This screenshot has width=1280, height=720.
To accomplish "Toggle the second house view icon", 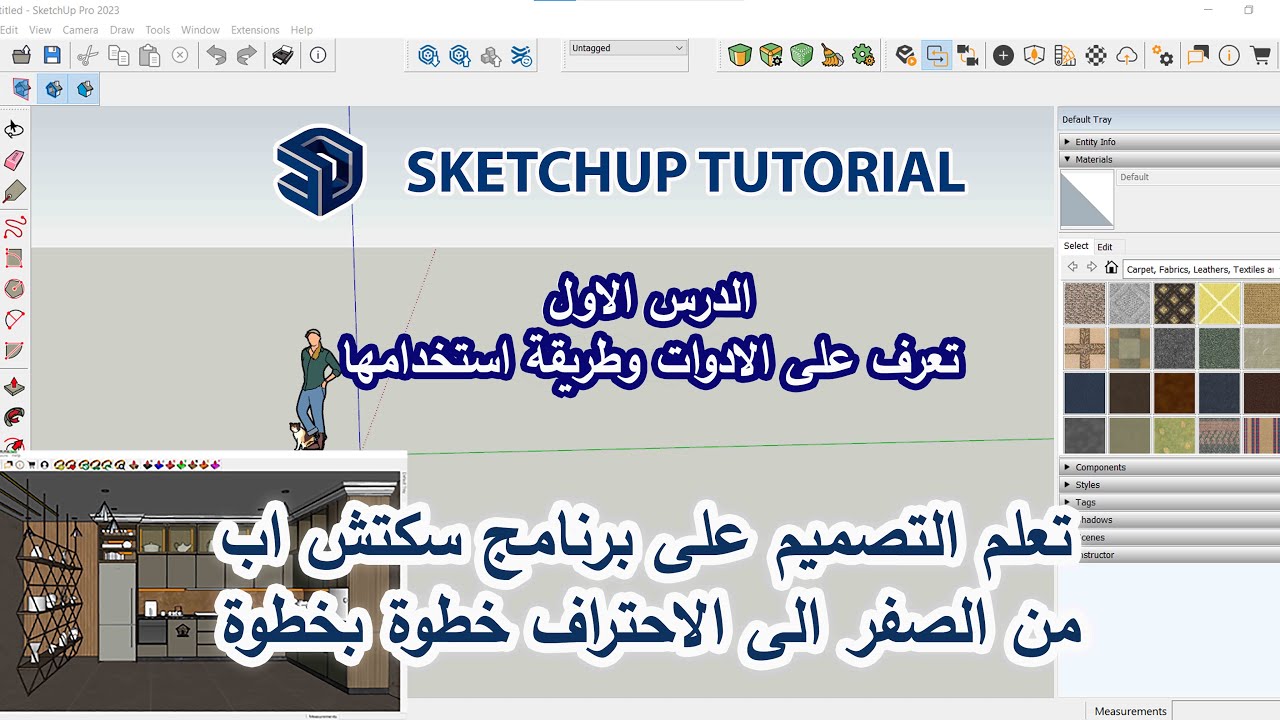I will (x=85, y=89).
